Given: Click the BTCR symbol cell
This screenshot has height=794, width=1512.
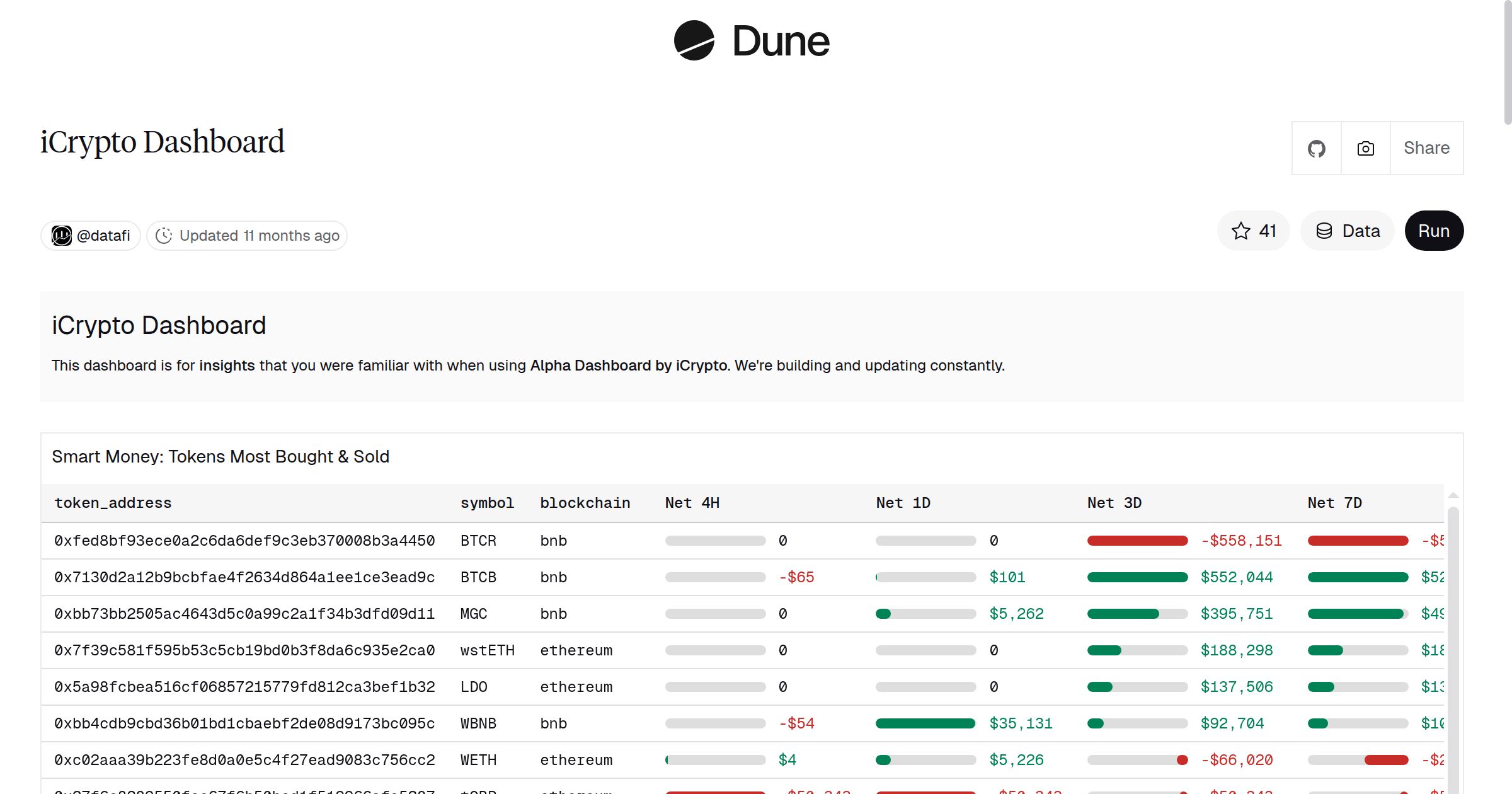Looking at the screenshot, I should point(478,541).
